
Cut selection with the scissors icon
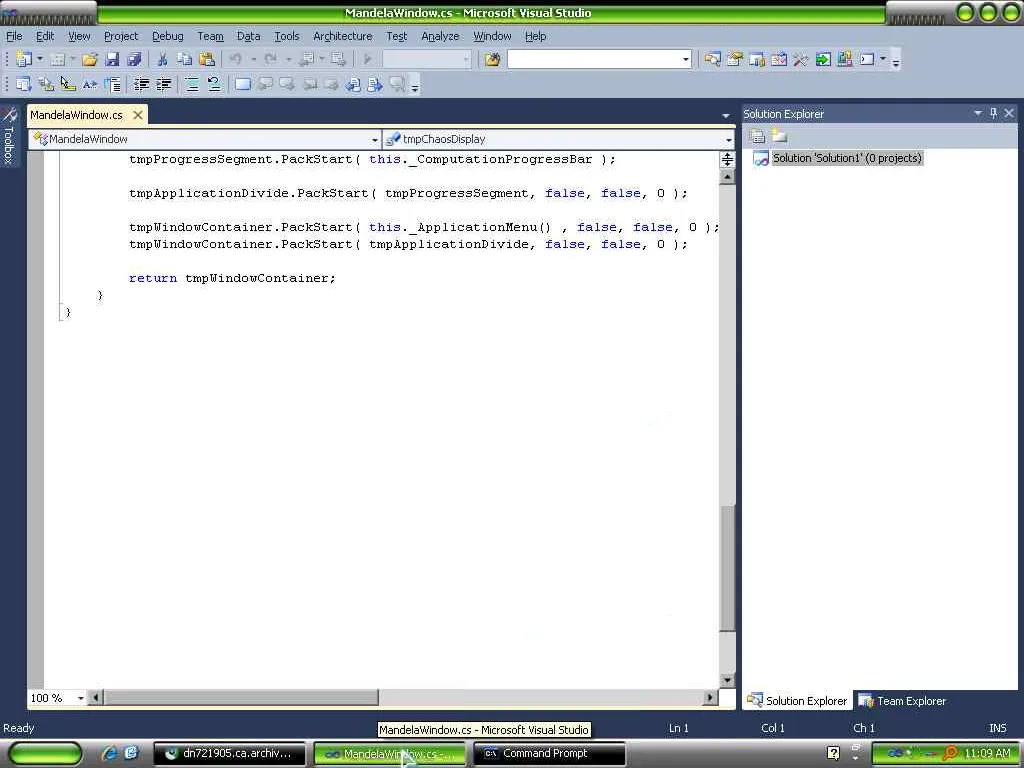coord(163,59)
